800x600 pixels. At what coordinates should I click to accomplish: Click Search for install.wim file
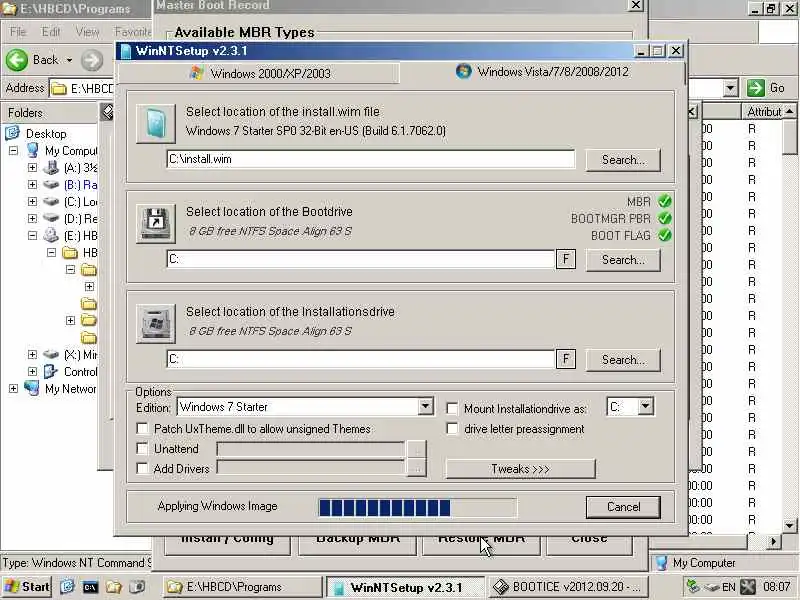coord(623,160)
